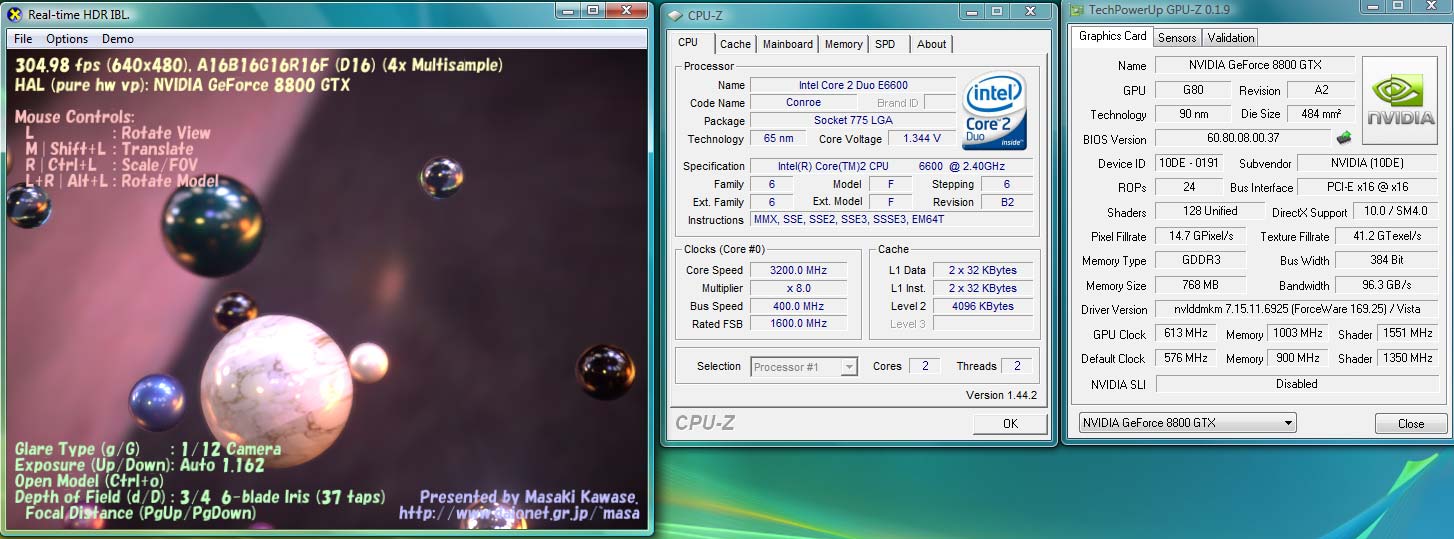Click the Texture Fillrate value 41.2 GTexel/s
The width and height of the screenshot is (1454, 539).
pos(1386,236)
